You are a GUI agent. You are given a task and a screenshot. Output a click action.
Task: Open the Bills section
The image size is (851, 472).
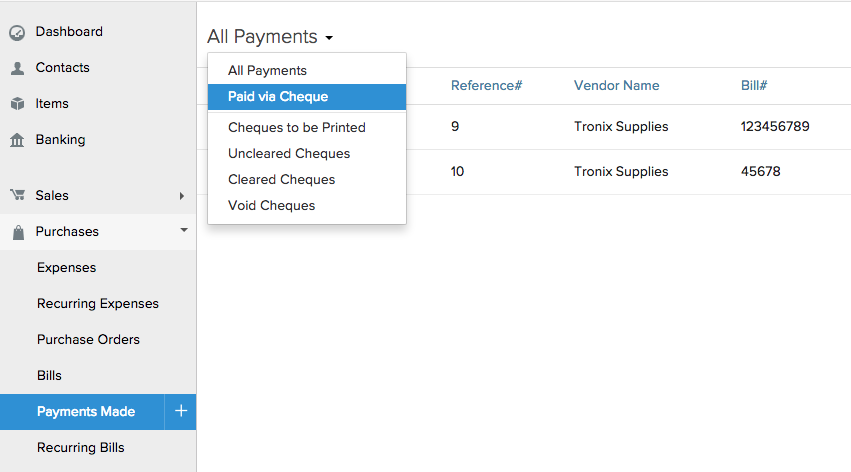pos(49,376)
